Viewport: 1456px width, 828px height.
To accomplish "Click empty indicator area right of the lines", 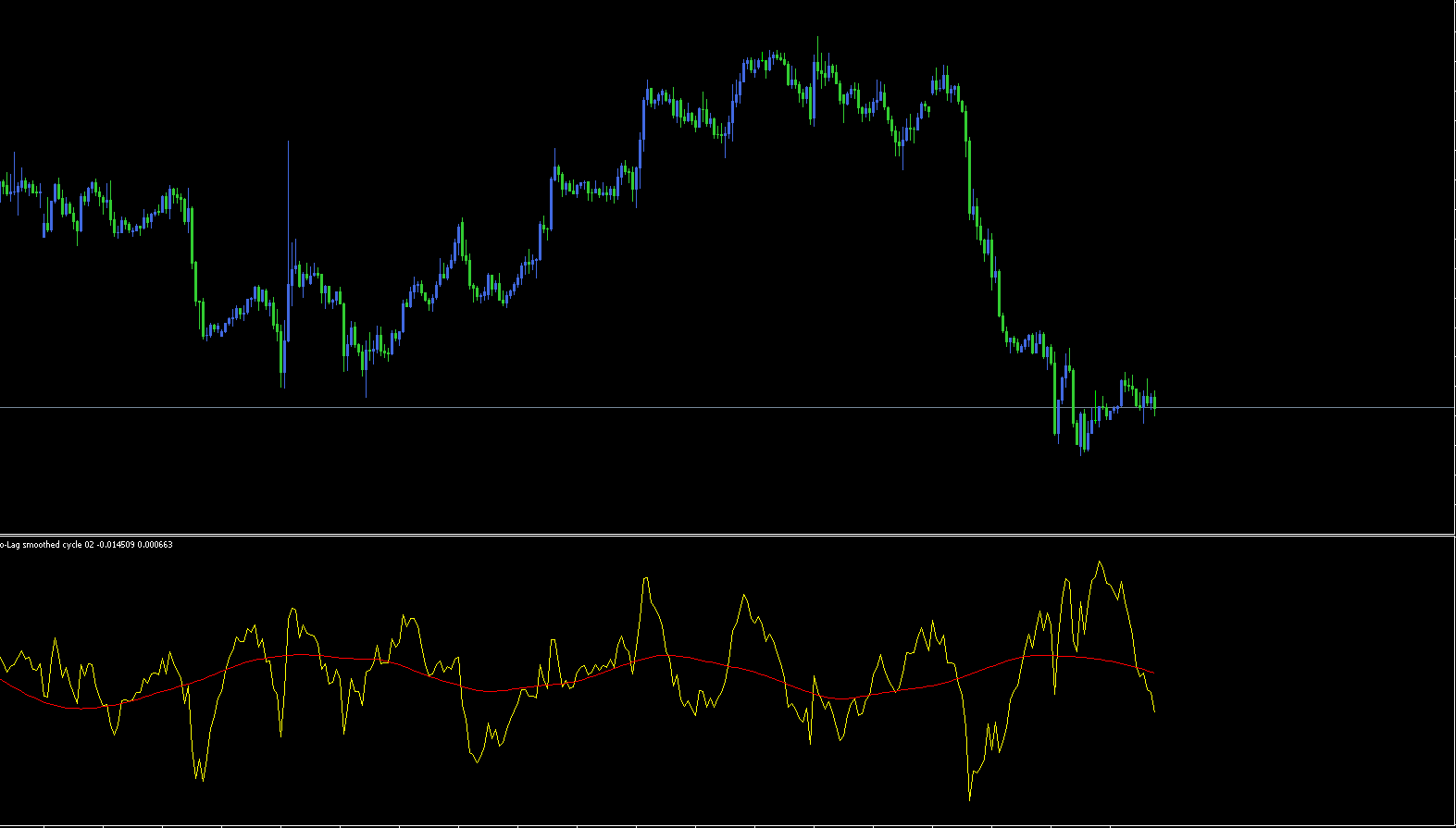I will pyautogui.click(x=1296, y=685).
